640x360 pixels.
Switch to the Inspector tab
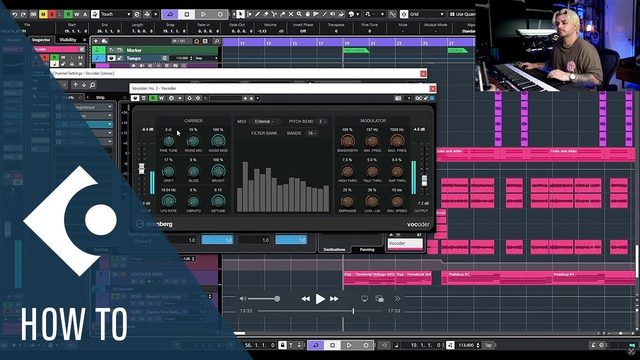tap(41, 40)
